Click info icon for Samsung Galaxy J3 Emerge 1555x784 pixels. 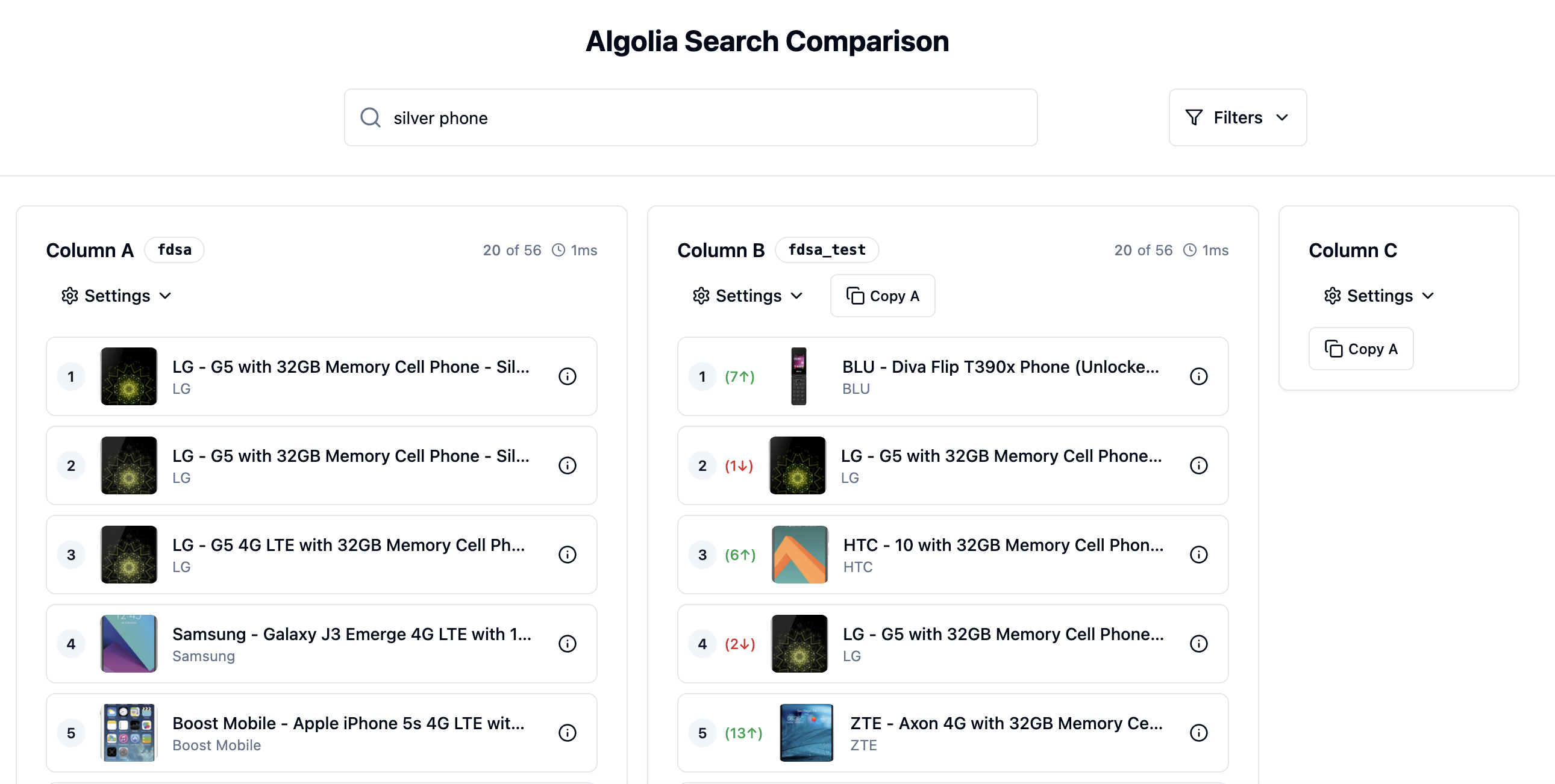click(567, 643)
